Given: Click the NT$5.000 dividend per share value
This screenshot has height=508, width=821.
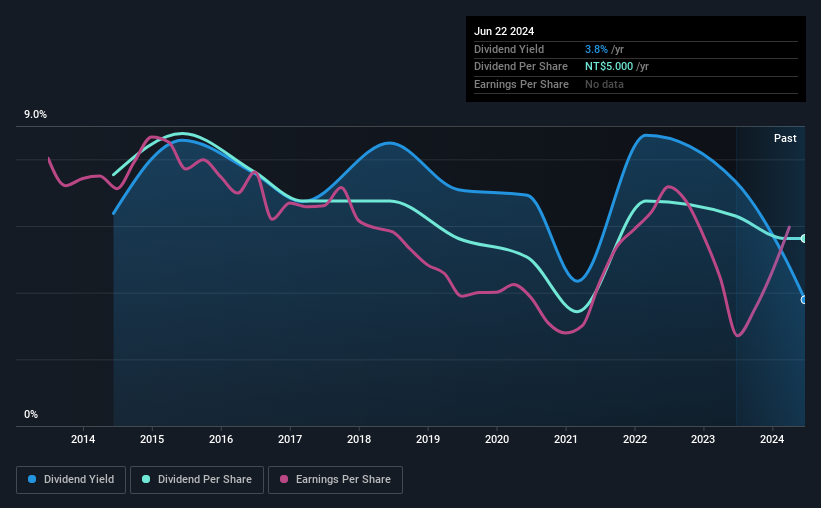Looking at the screenshot, I should pos(609,67).
